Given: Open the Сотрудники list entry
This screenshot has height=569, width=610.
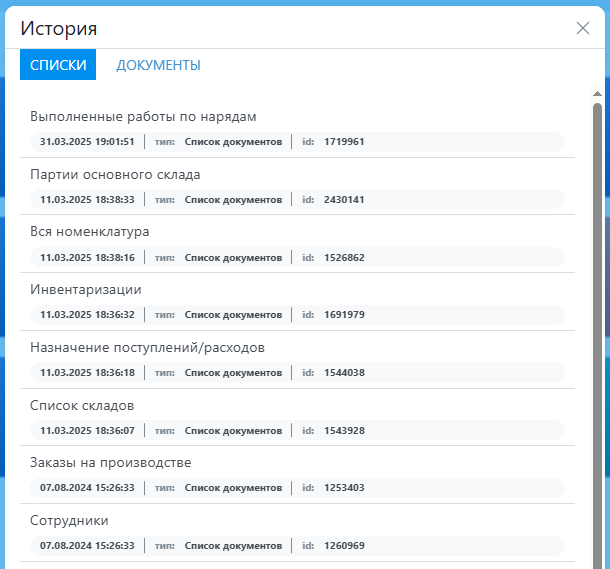Looking at the screenshot, I should coord(69,520).
